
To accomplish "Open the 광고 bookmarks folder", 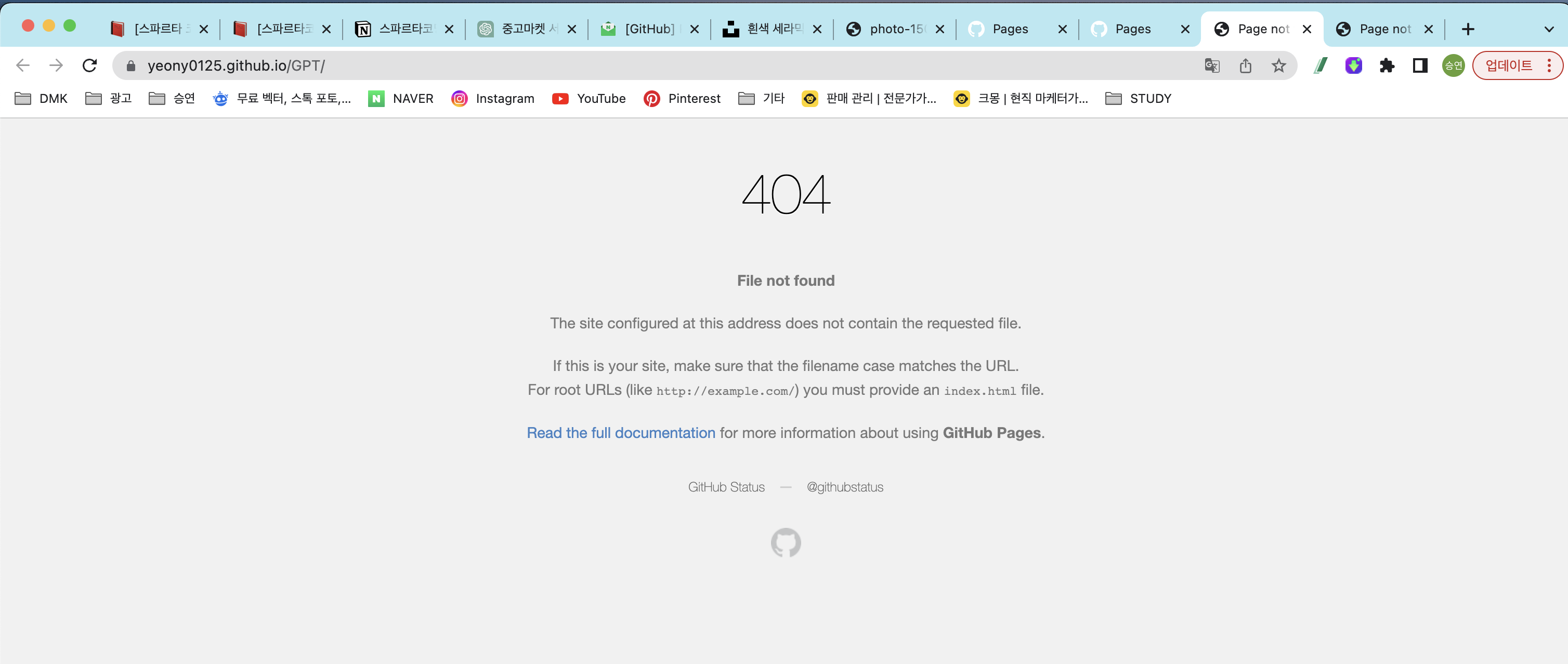I will pos(108,99).
